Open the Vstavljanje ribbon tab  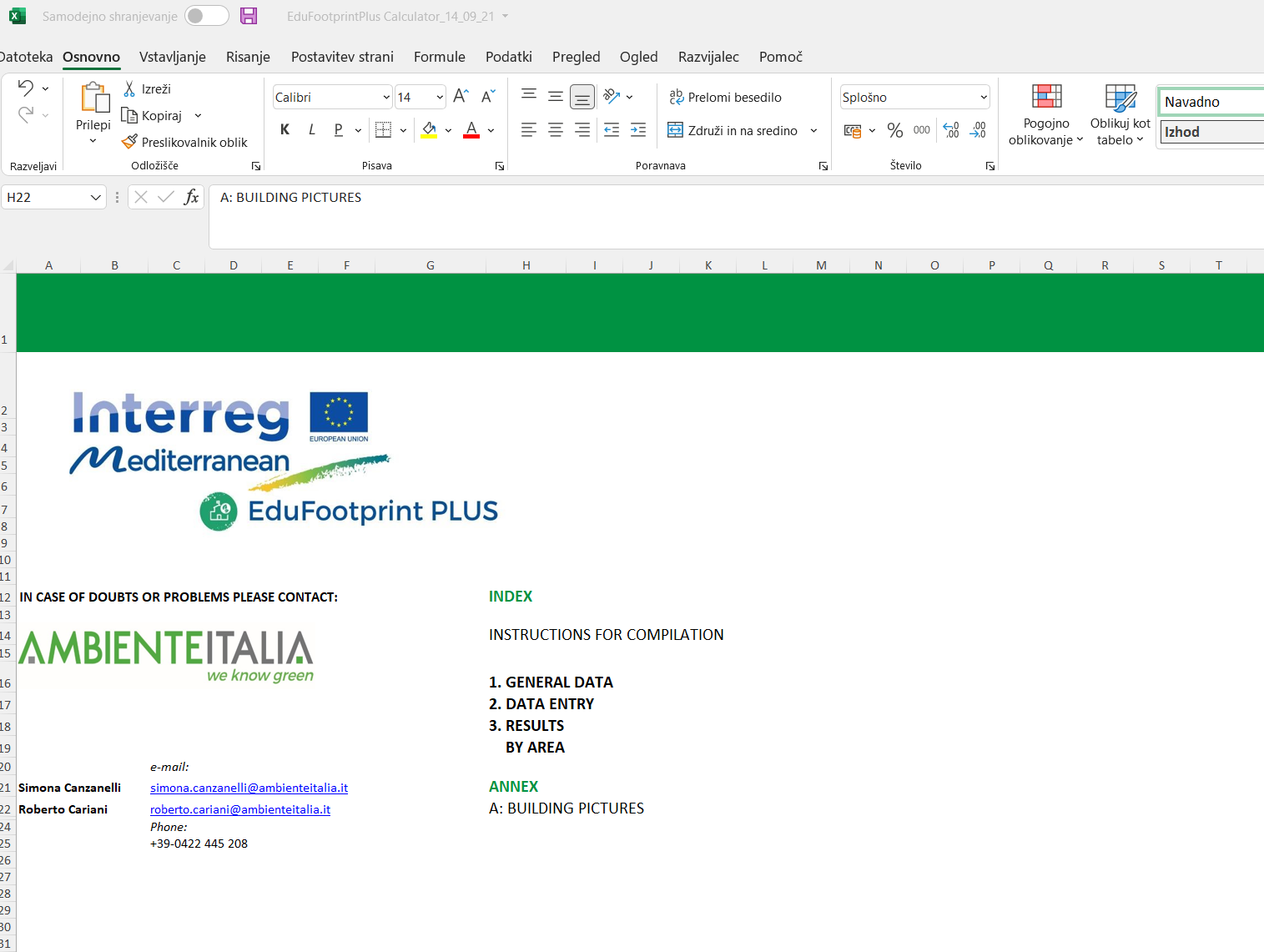coord(172,57)
